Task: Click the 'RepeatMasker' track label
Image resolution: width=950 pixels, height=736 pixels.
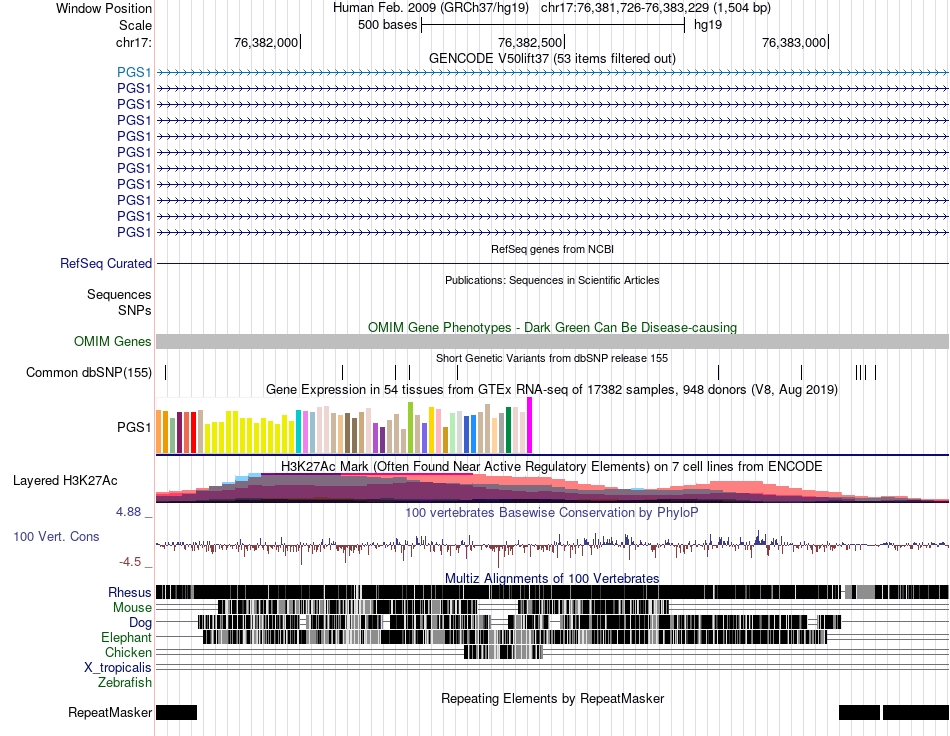Action: coord(110,712)
